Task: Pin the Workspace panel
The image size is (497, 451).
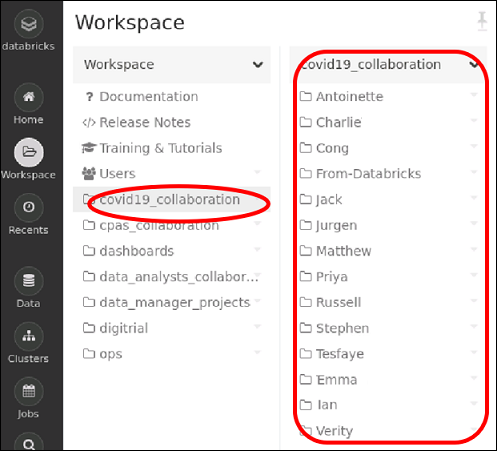Action: 482,21
